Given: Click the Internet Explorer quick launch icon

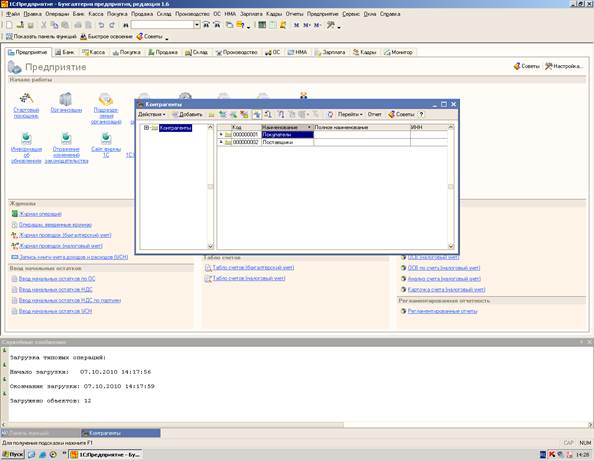Looking at the screenshot, I should tap(42, 454).
